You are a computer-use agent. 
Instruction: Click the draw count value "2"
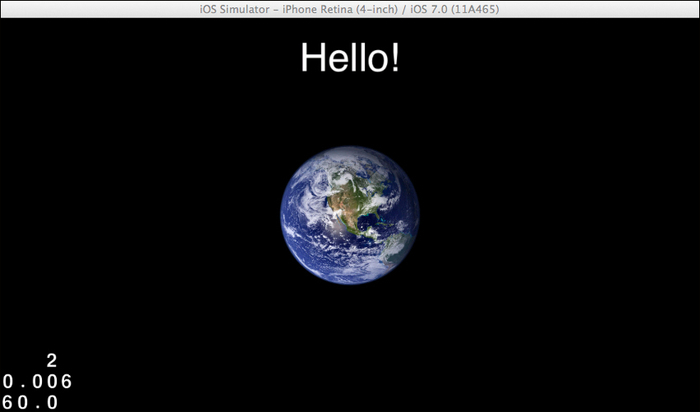[52, 360]
